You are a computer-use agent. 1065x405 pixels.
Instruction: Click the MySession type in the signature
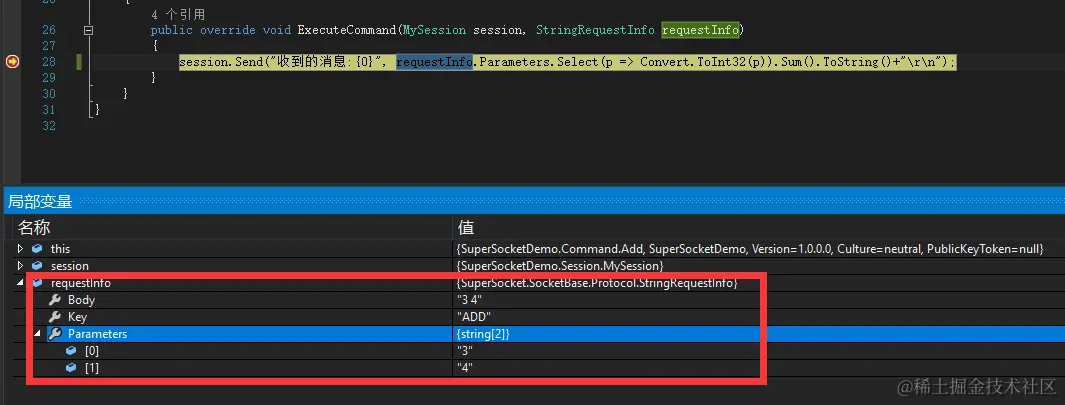click(435, 30)
